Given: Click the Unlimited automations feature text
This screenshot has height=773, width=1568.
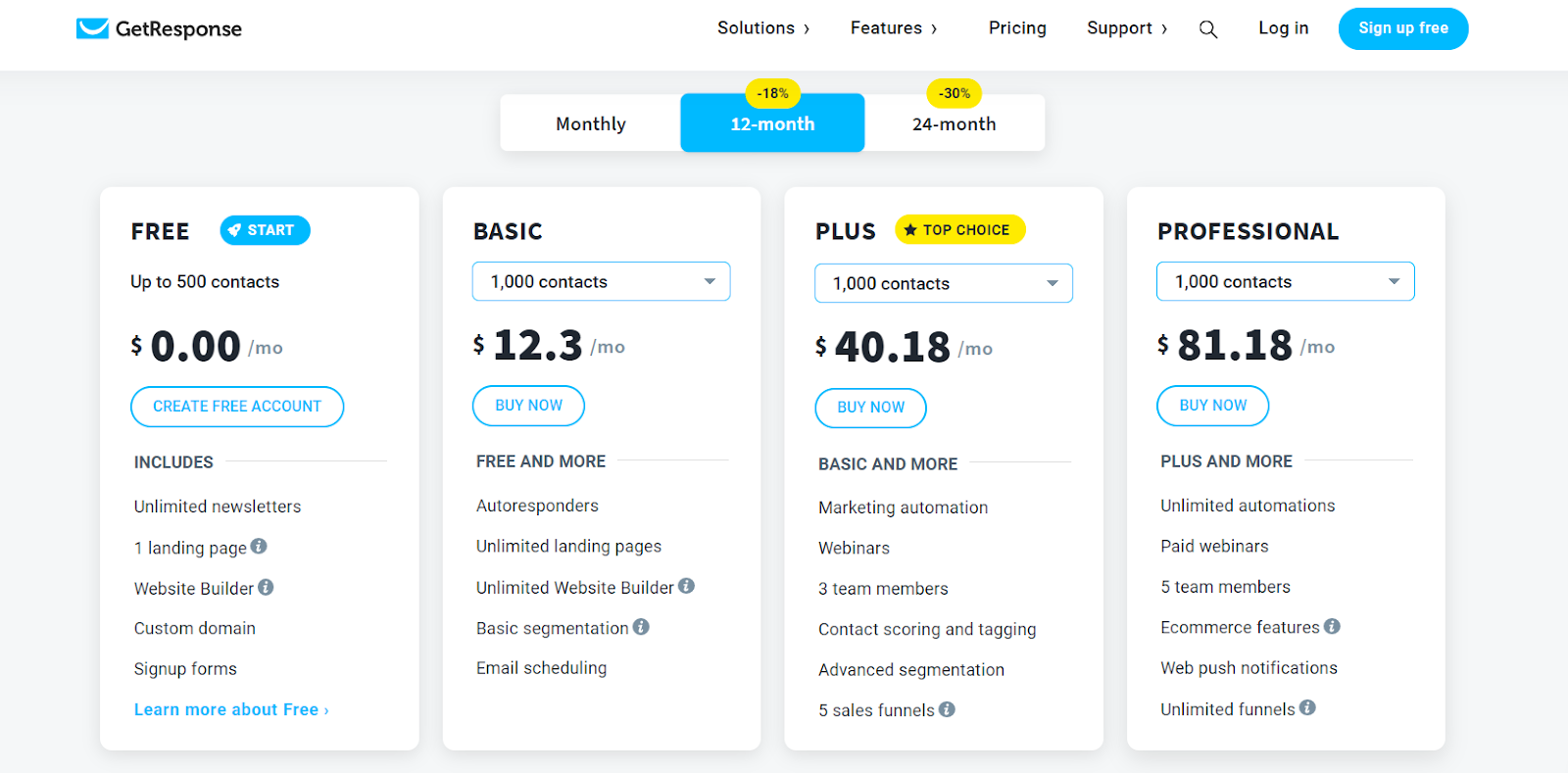Looking at the screenshot, I should pyautogui.click(x=1248, y=506).
